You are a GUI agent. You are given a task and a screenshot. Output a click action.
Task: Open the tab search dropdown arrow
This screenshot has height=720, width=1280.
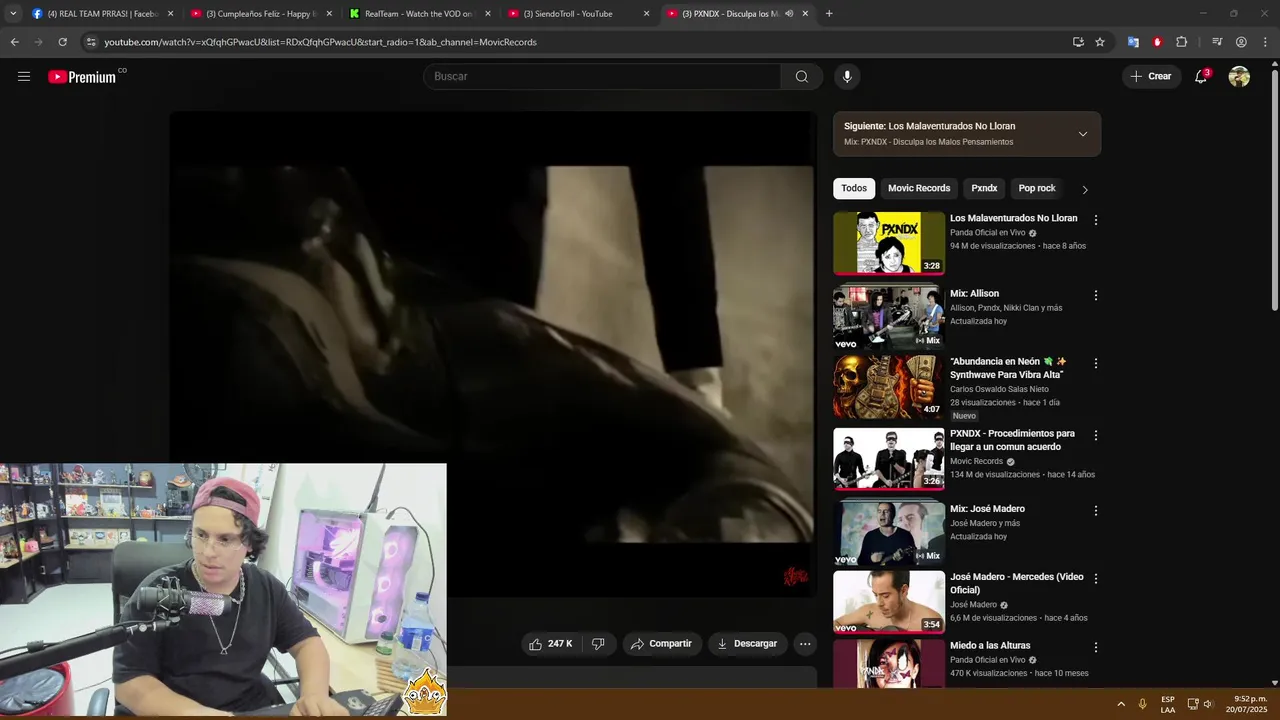click(13, 14)
